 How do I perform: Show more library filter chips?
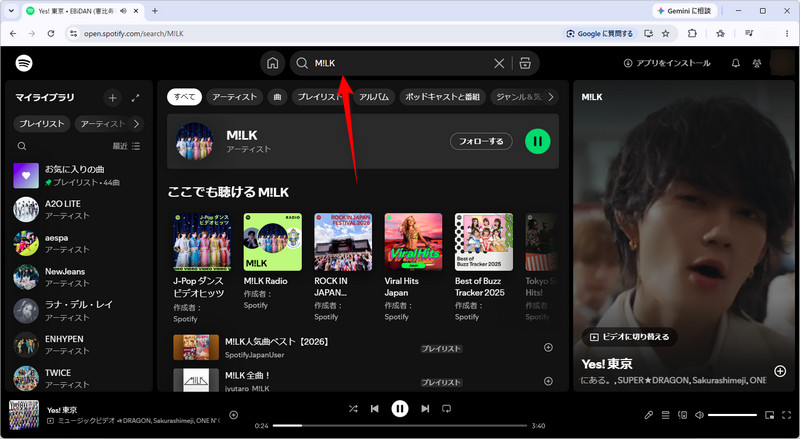click(136, 124)
